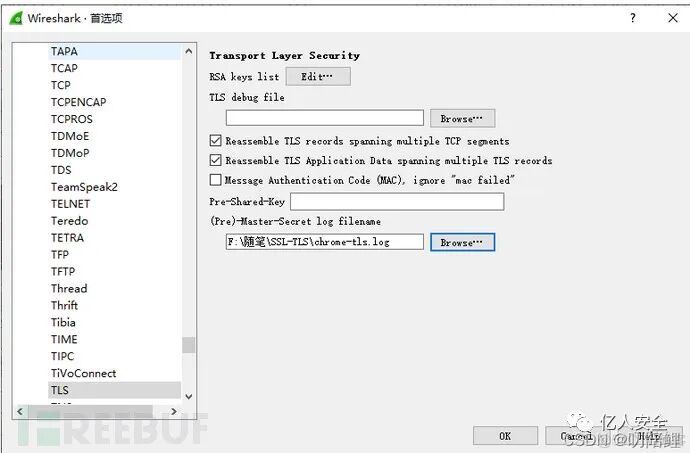Click the Wireshark shark fin title icon
The image size is (690, 453).
[x=16, y=18]
